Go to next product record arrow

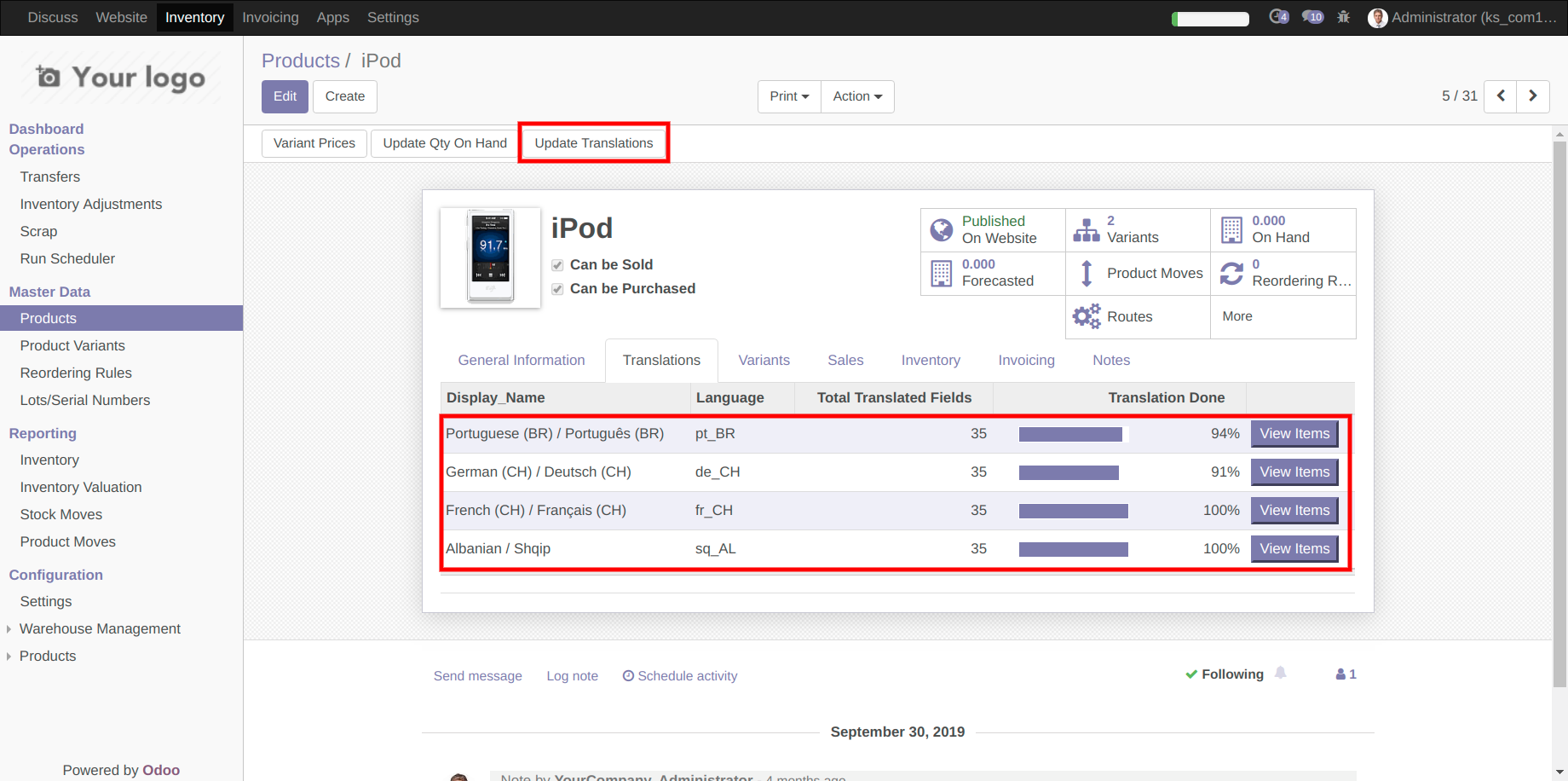1533,96
